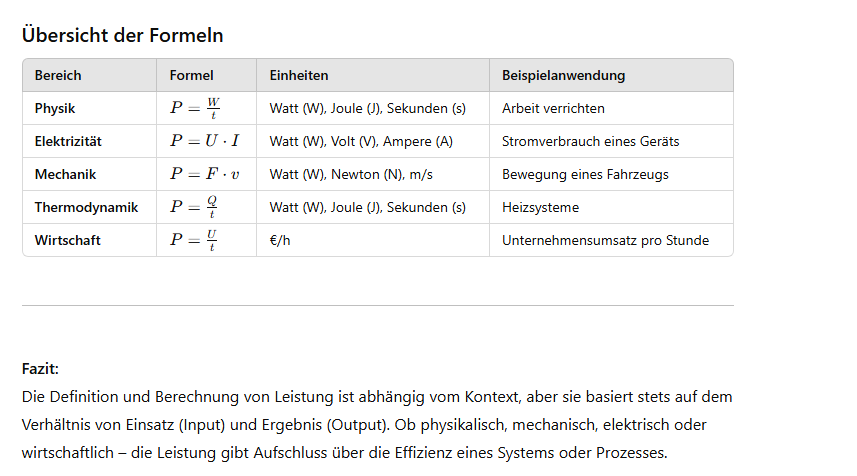This screenshot has height=476, width=857.
Task: Select the "Wirtschaft" row label
Action: click(x=67, y=240)
